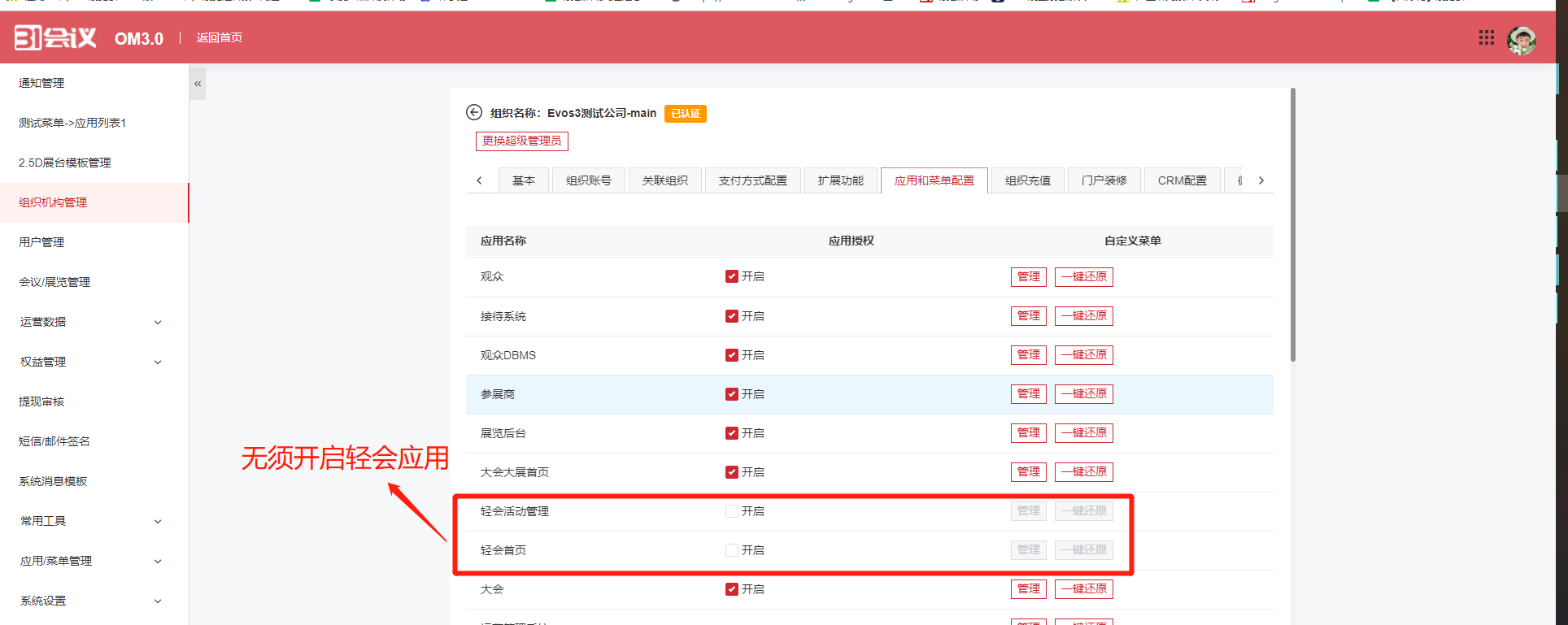This screenshot has width=1568, height=625.
Task: Click the 更换超级管理员 button
Action: (522, 141)
